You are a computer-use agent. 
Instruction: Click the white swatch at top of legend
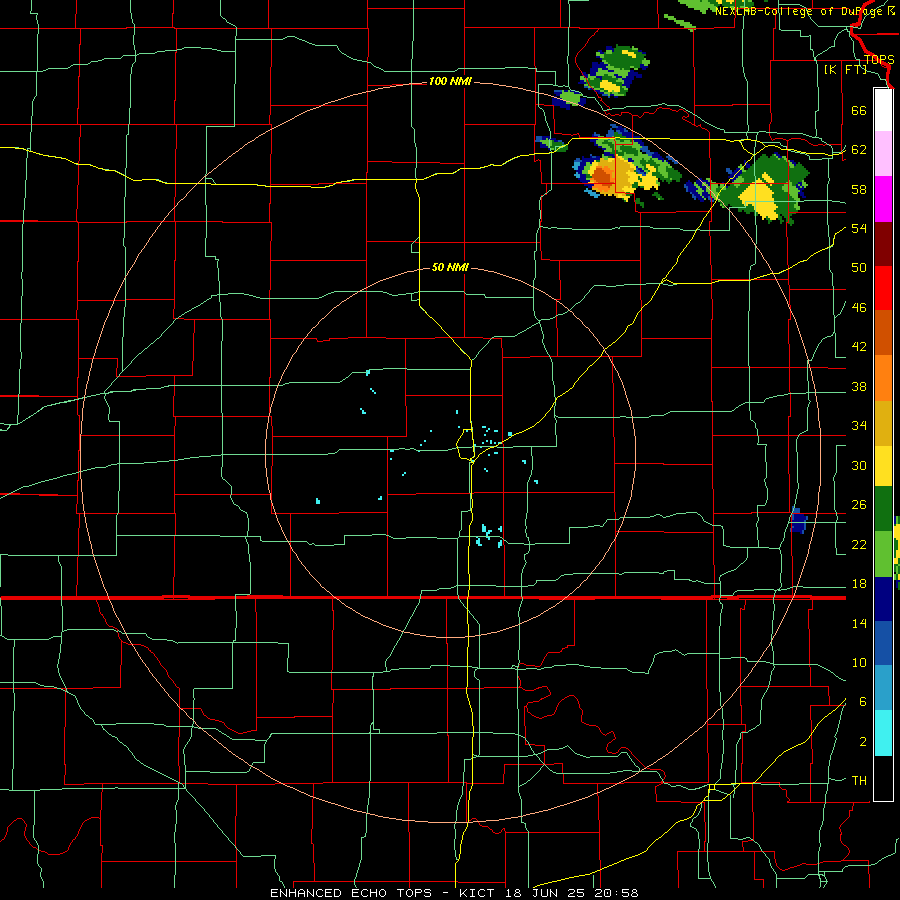(883, 110)
